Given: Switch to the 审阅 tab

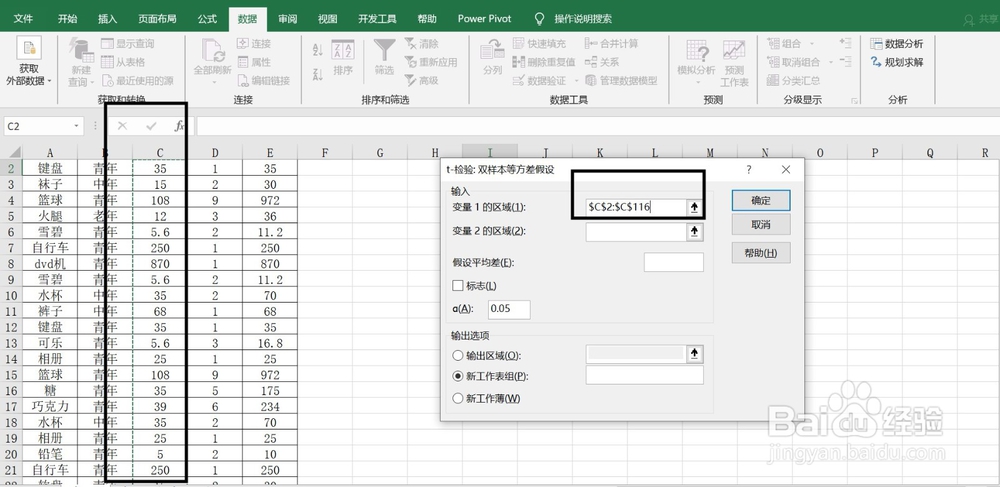Looking at the screenshot, I should [x=288, y=18].
